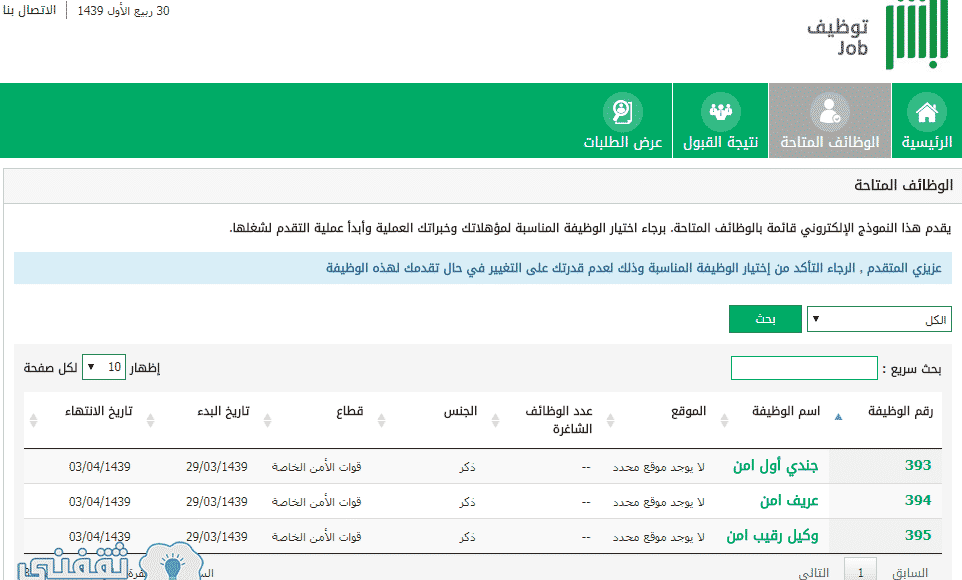Click the view applications magnifier icon
Screen dimensions: 962x580
[622, 112]
